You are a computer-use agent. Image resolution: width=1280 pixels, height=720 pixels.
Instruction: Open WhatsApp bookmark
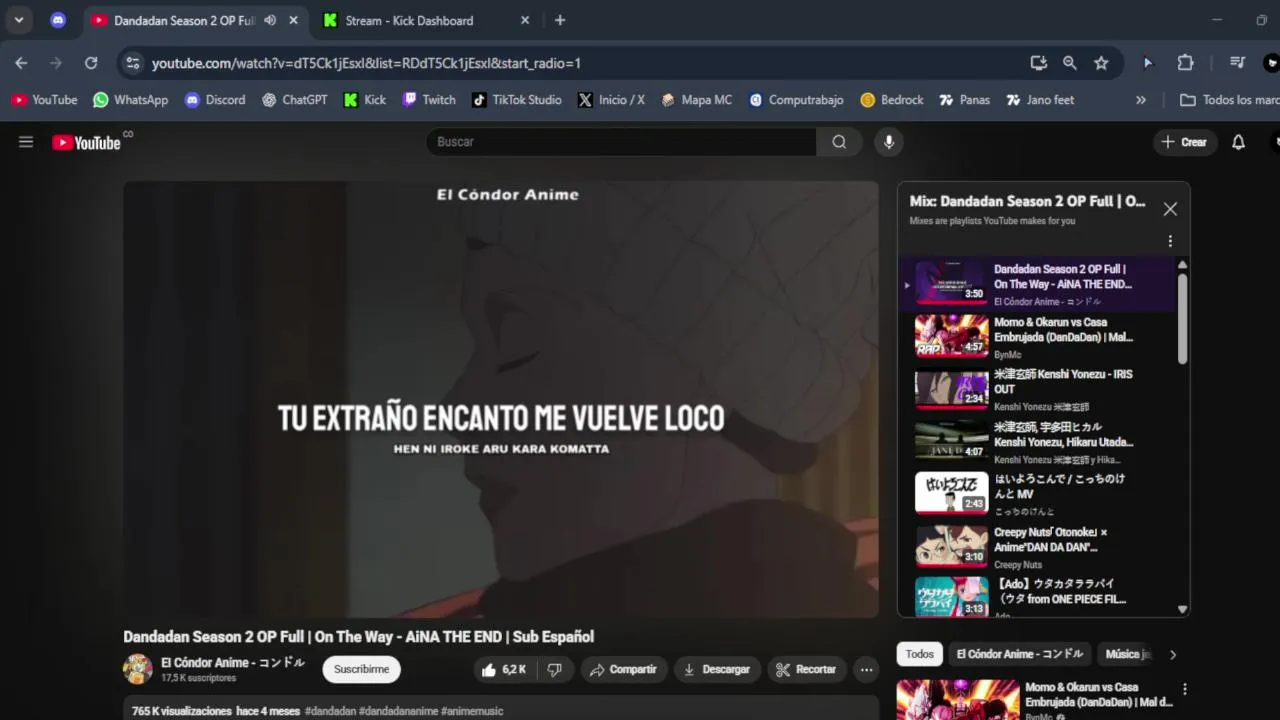(131, 100)
